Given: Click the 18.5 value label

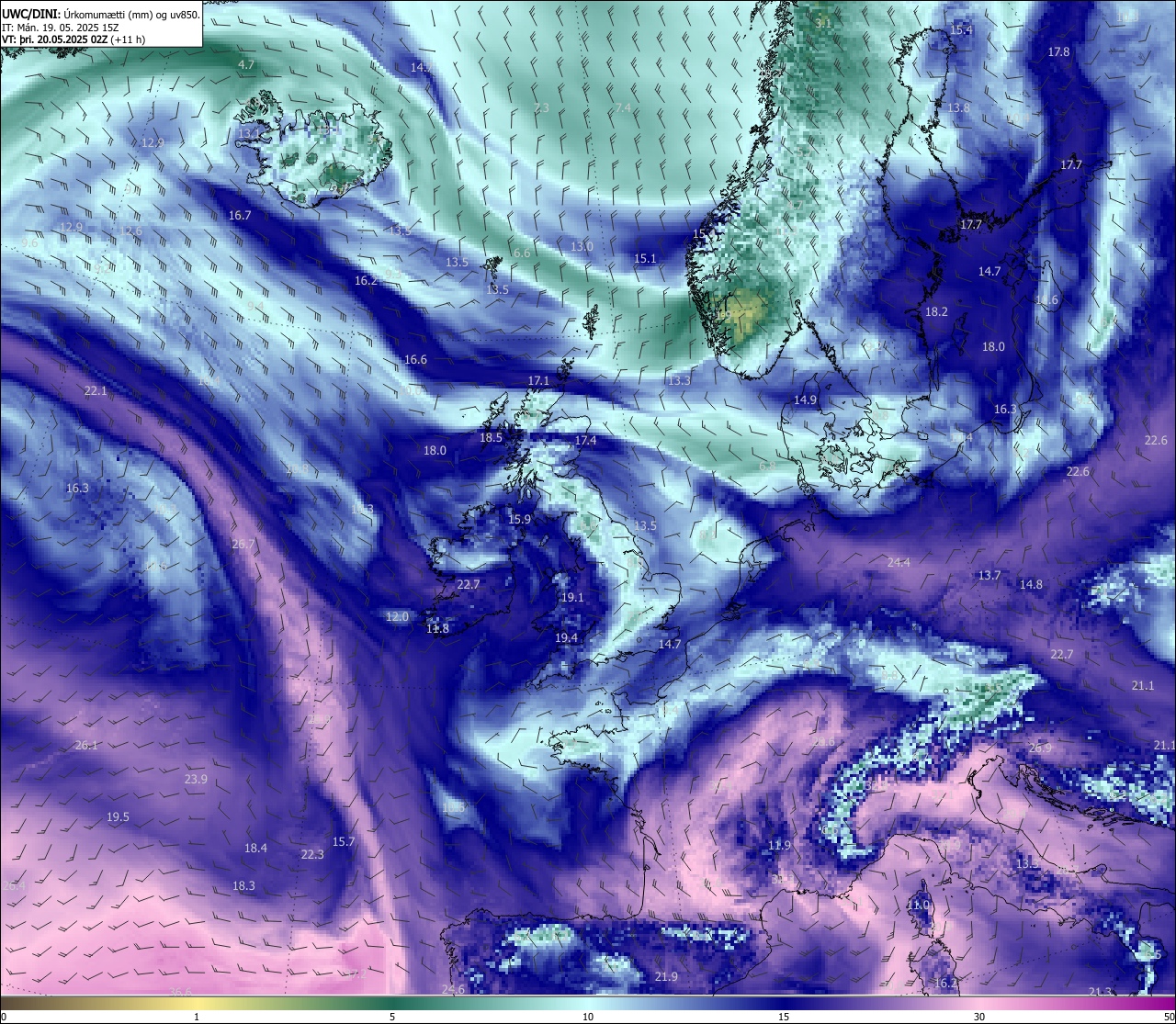Looking at the screenshot, I should pyautogui.click(x=492, y=438).
